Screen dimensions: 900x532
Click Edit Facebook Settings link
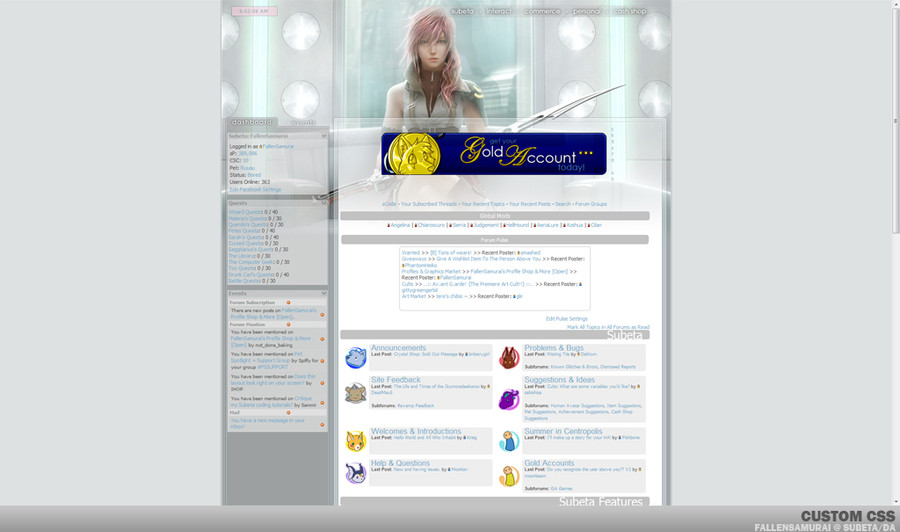pos(255,189)
